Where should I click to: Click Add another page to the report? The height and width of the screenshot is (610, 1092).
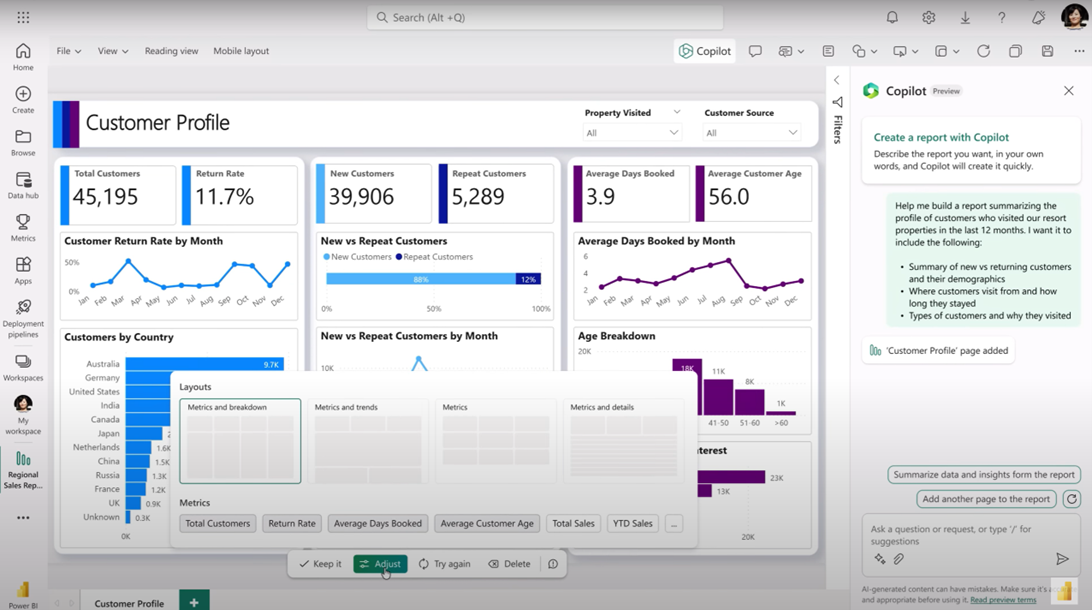tap(986, 499)
